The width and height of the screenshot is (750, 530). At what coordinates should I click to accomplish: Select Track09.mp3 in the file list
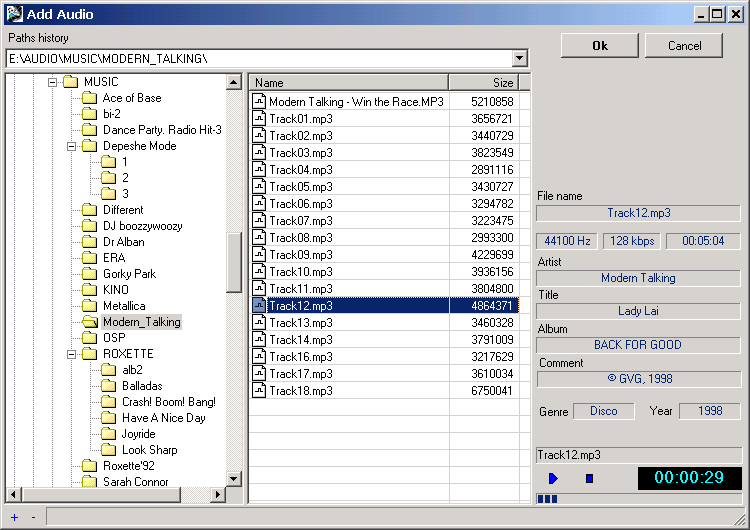click(x=385, y=255)
